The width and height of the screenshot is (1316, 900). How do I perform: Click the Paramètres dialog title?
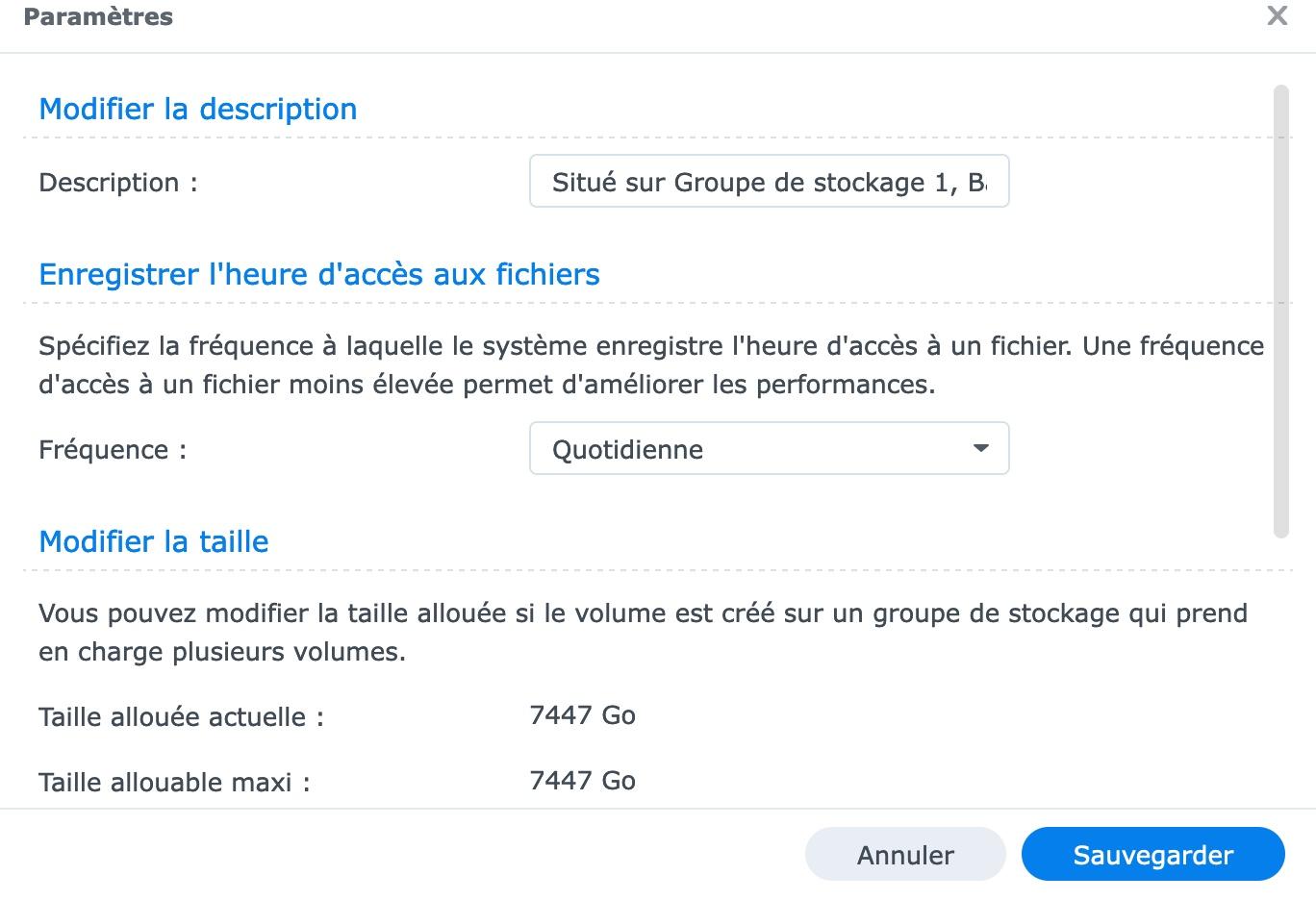(98, 17)
